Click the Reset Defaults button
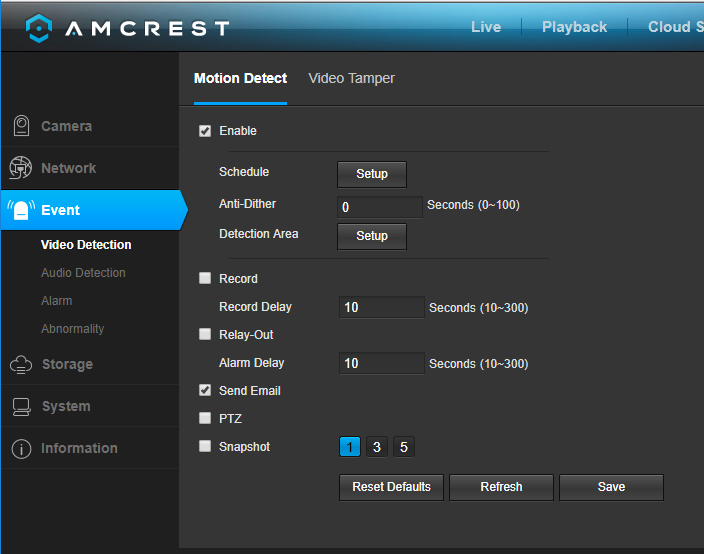The width and height of the screenshot is (704, 554). 391,487
